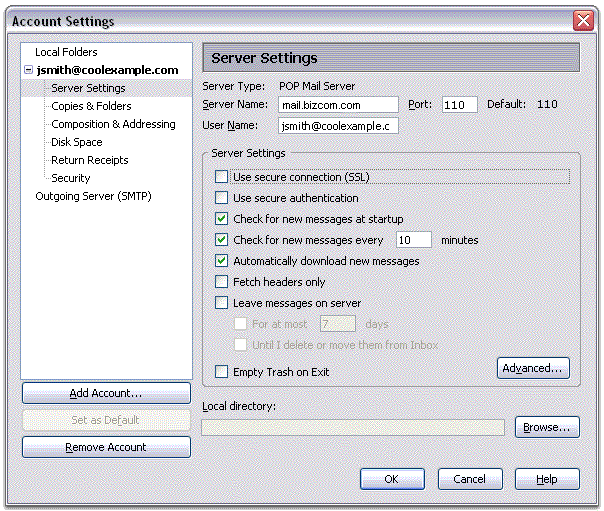Open the Advanced server settings

pyautogui.click(x=533, y=368)
